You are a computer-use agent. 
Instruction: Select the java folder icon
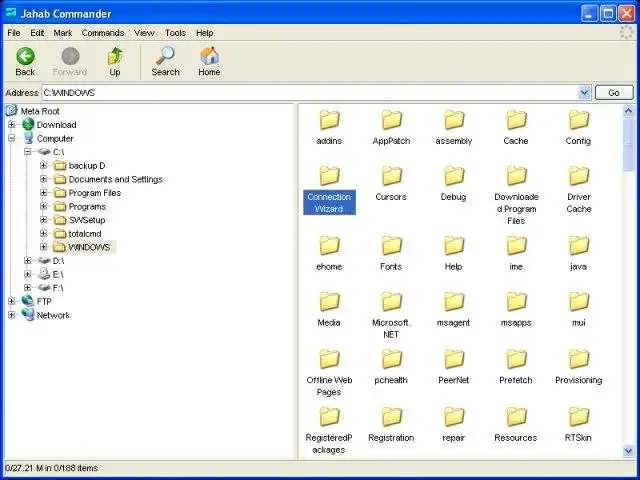tap(579, 246)
